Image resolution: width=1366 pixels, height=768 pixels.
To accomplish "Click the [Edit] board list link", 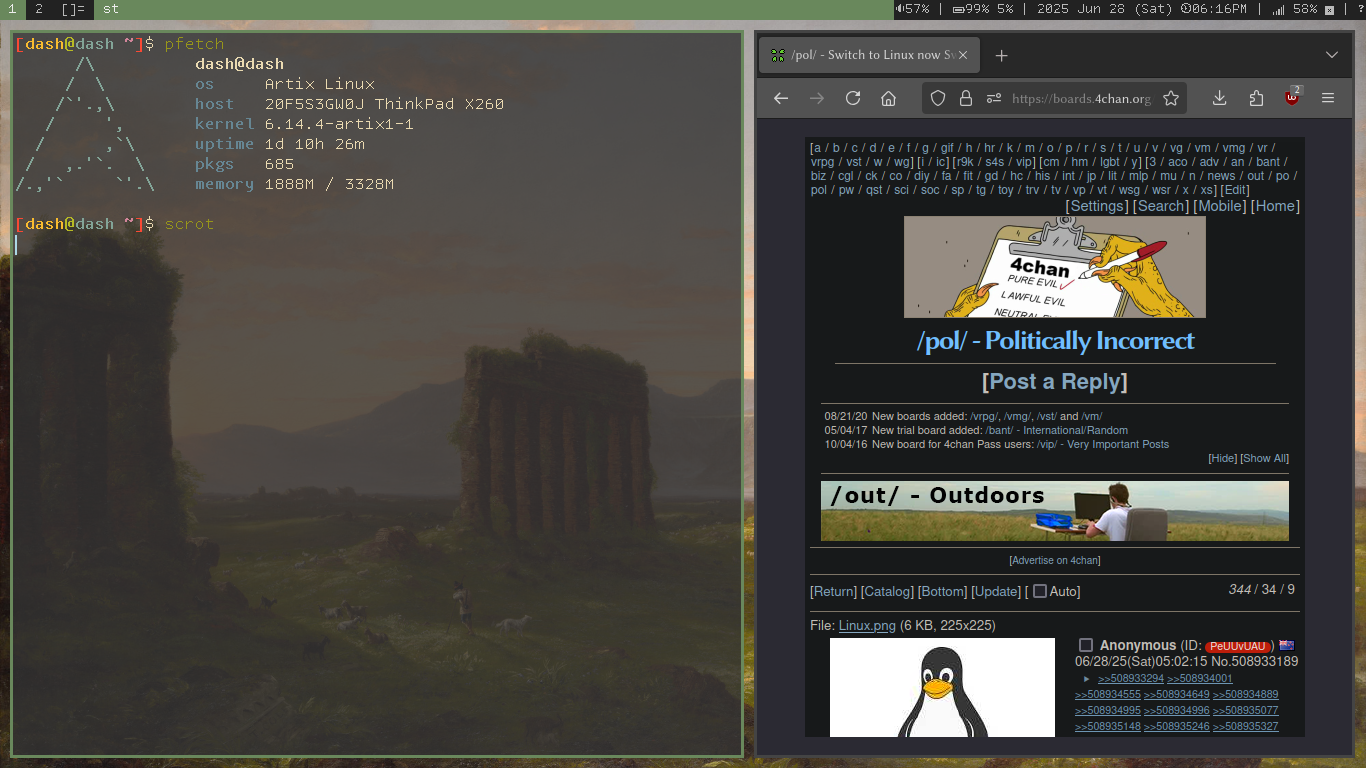I will pos(1235,190).
